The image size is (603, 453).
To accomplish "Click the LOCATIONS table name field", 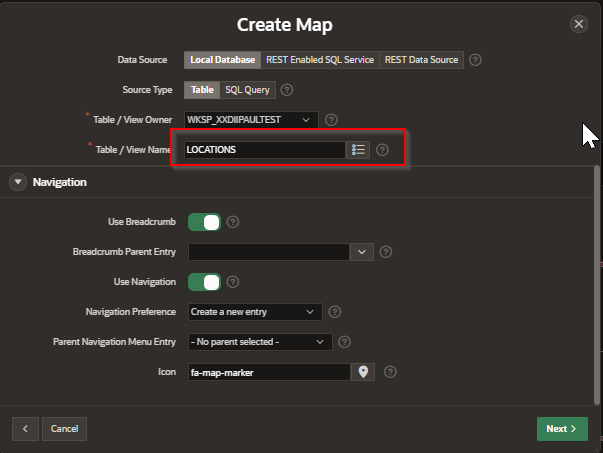I will coord(265,150).
